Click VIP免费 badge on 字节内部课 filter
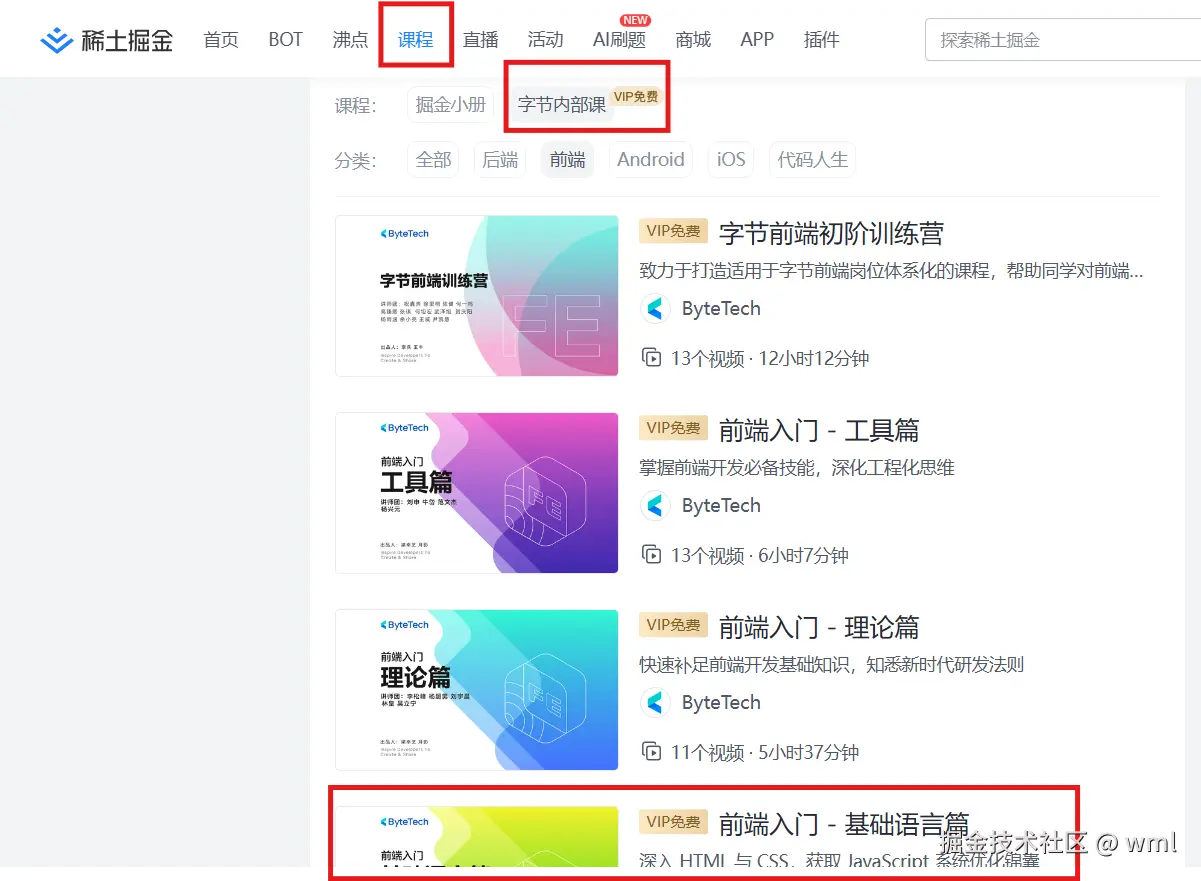Screen dimensions: 1201x881 click(636, 96)
